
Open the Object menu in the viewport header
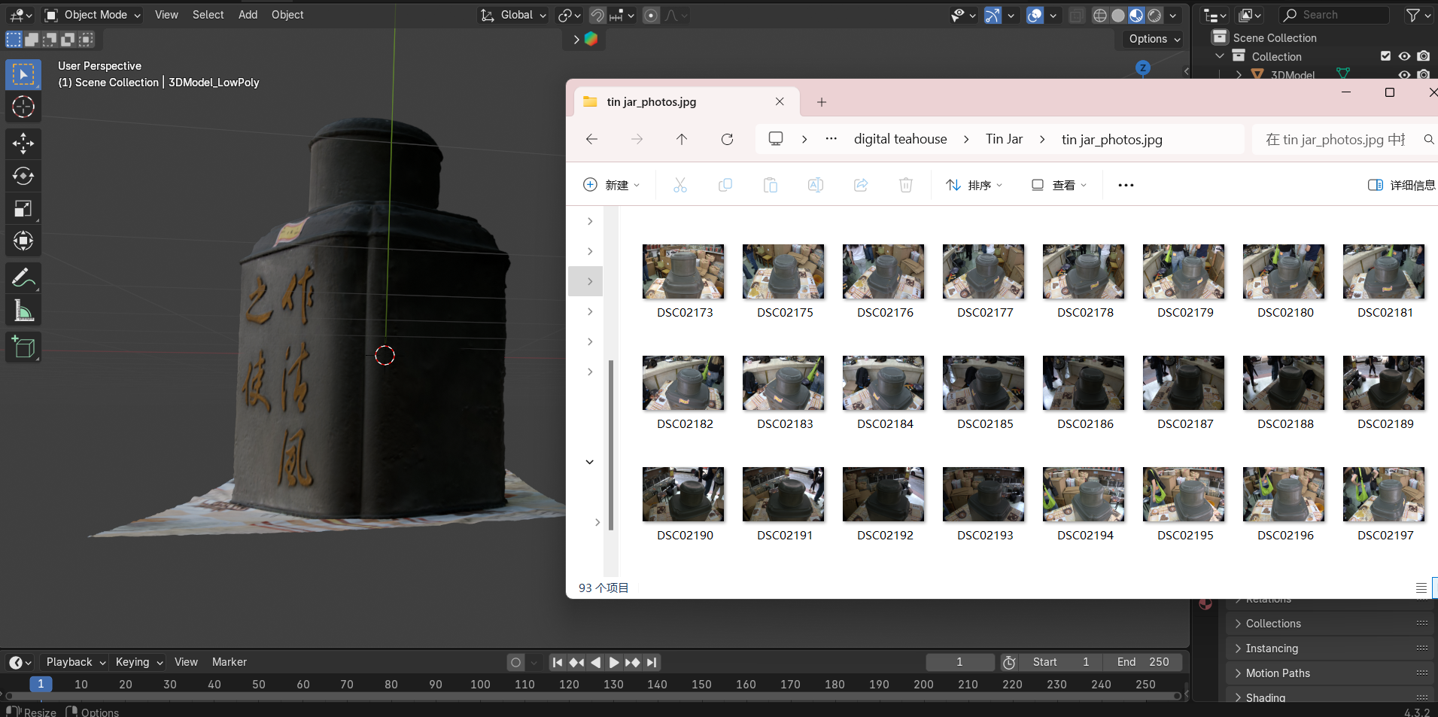click(x=287, y=14)
